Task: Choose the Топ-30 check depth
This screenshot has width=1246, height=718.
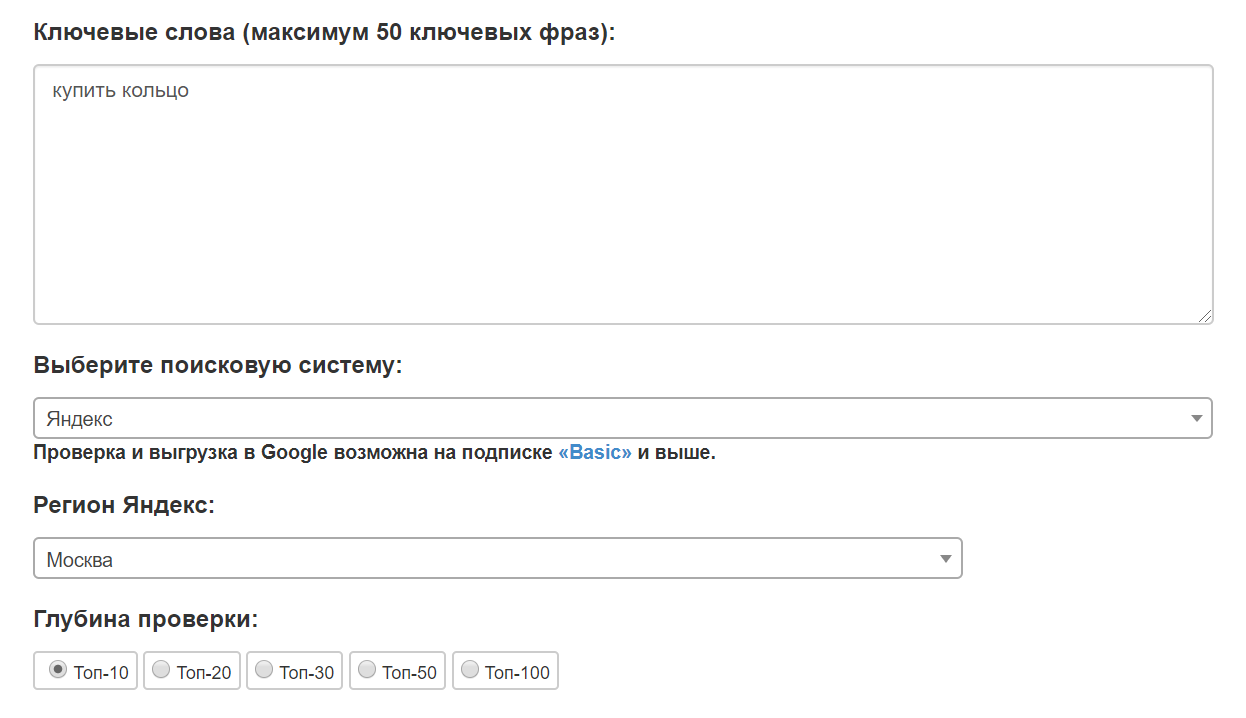Action: 264,670
